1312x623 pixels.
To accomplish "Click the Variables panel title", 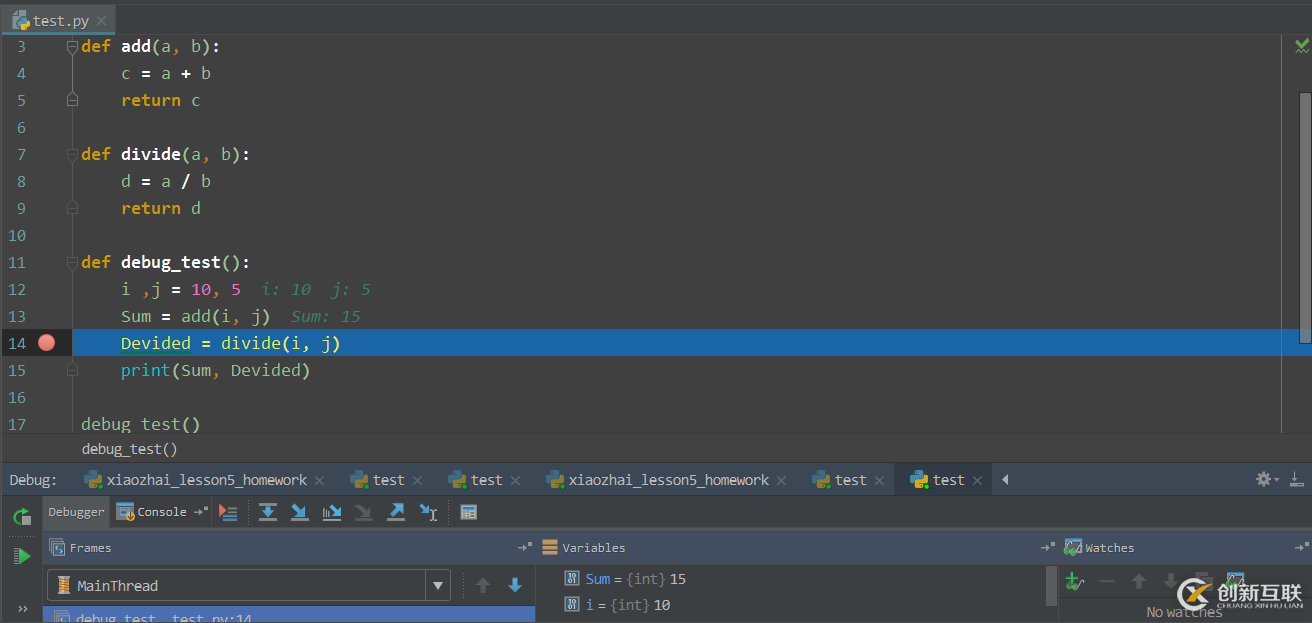I will coord(593,548).
